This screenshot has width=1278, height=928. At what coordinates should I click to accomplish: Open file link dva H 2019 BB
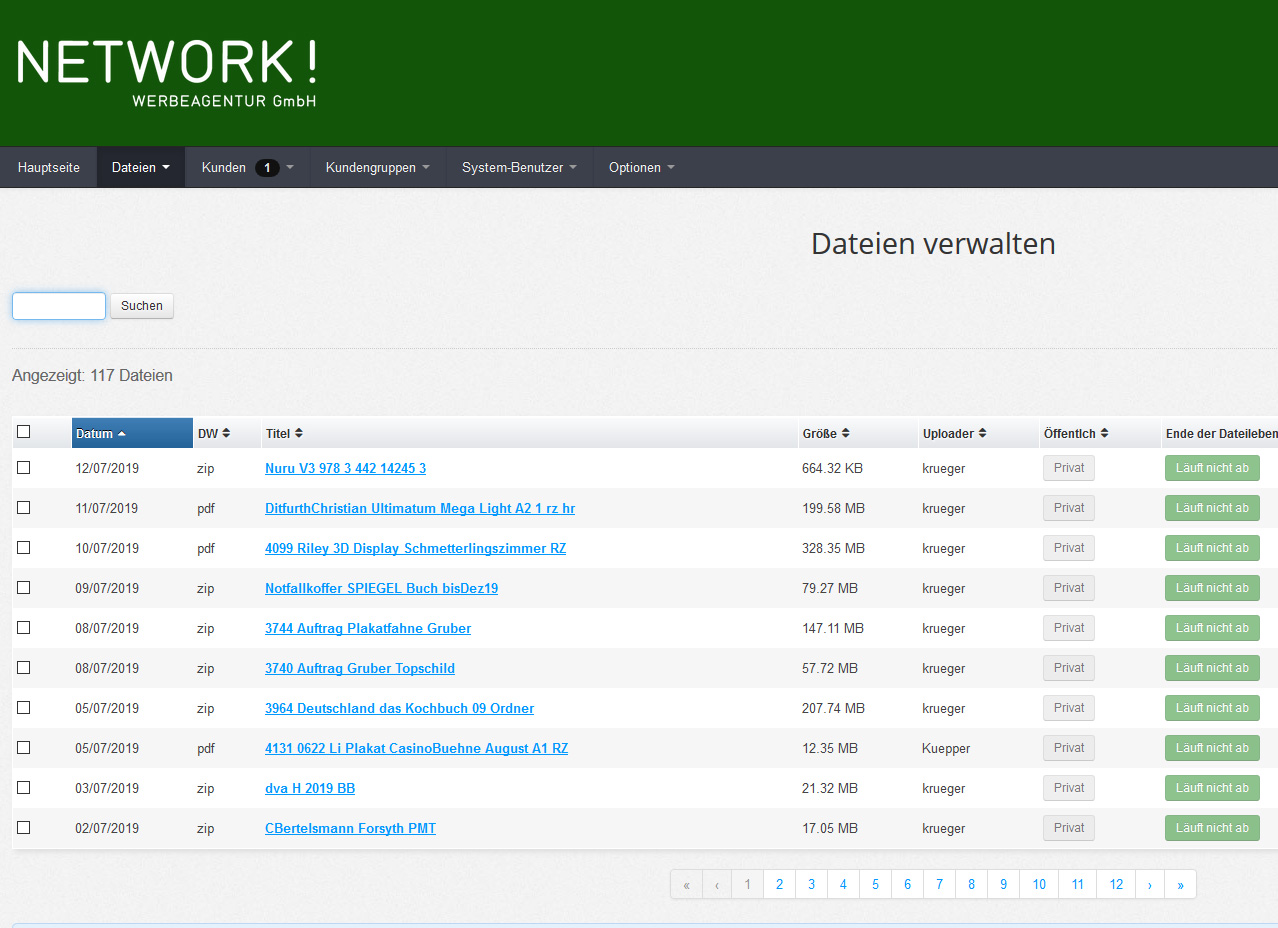point(310,788)
